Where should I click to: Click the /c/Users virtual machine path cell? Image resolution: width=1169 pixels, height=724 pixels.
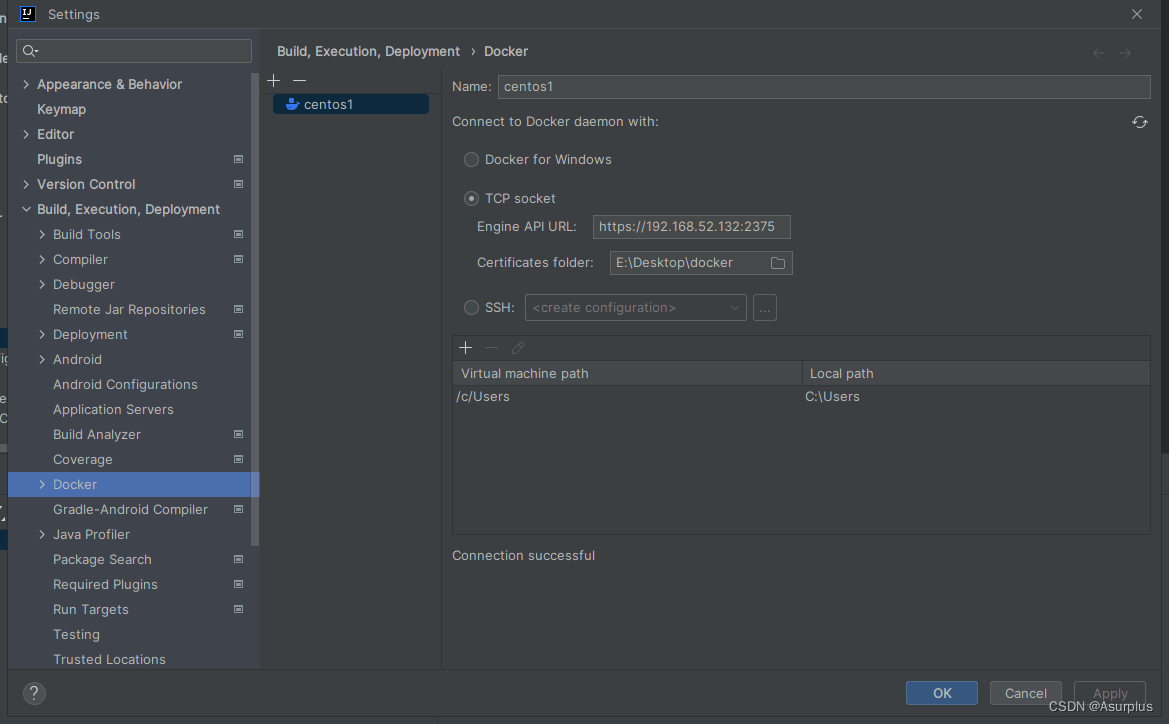[627, 397]
